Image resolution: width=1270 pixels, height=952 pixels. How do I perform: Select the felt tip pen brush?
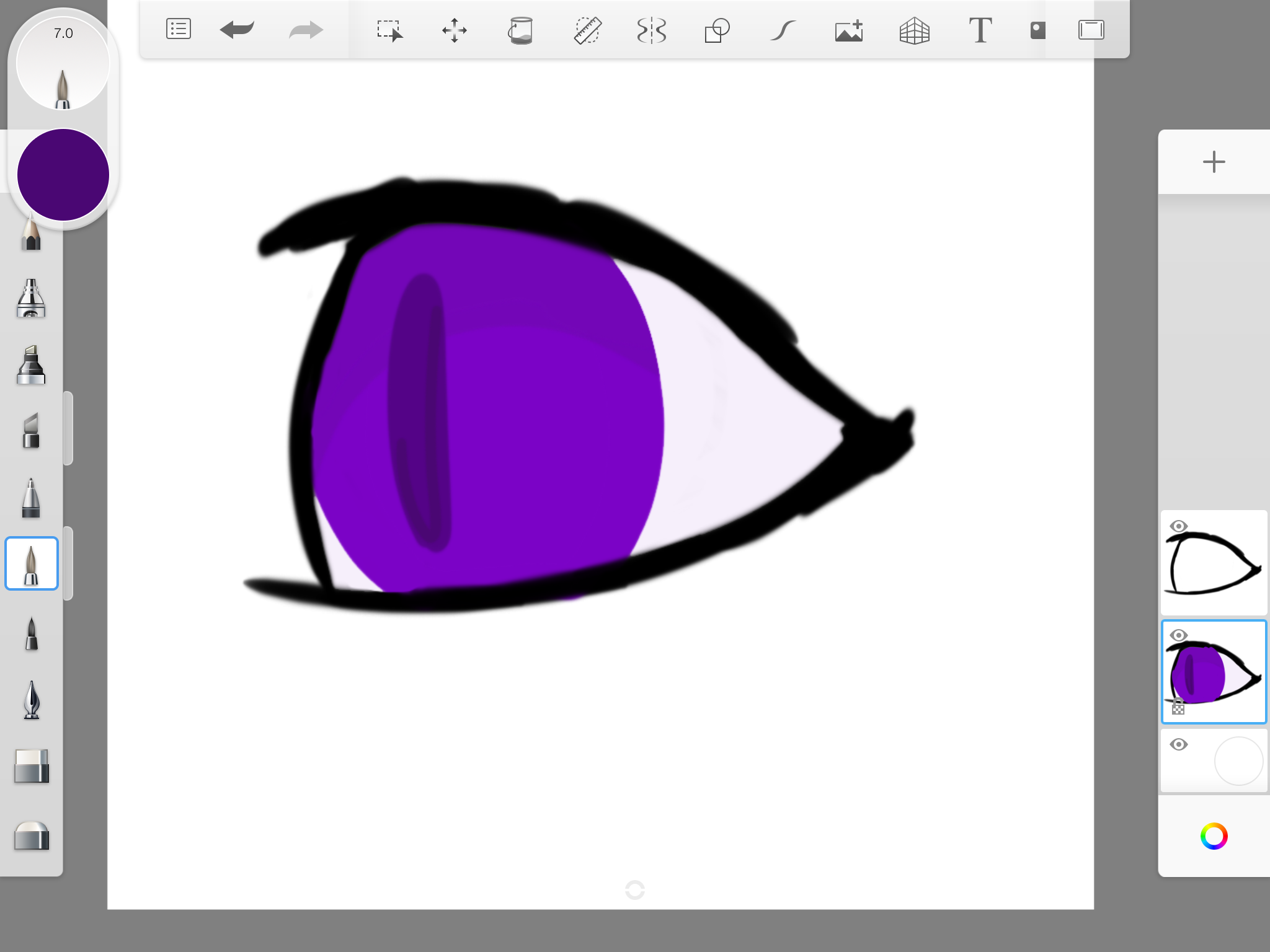click(31, 633)
